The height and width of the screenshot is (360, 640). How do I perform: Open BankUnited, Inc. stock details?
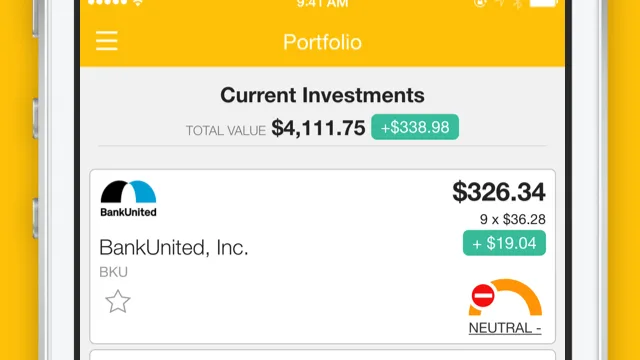pos(173,247)
